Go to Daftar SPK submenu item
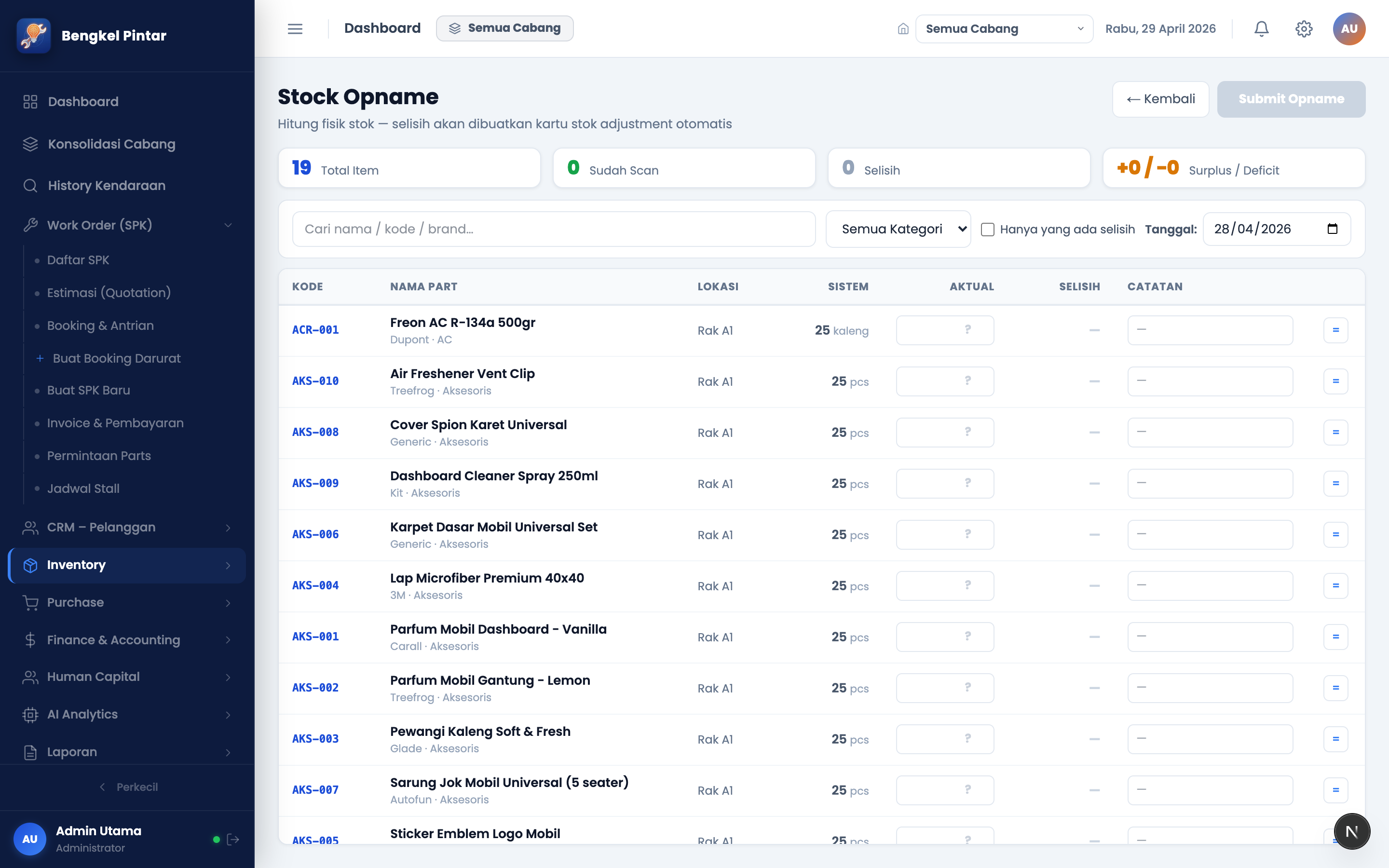Viewport: 1389px width, 868px height. click(78, 260)
